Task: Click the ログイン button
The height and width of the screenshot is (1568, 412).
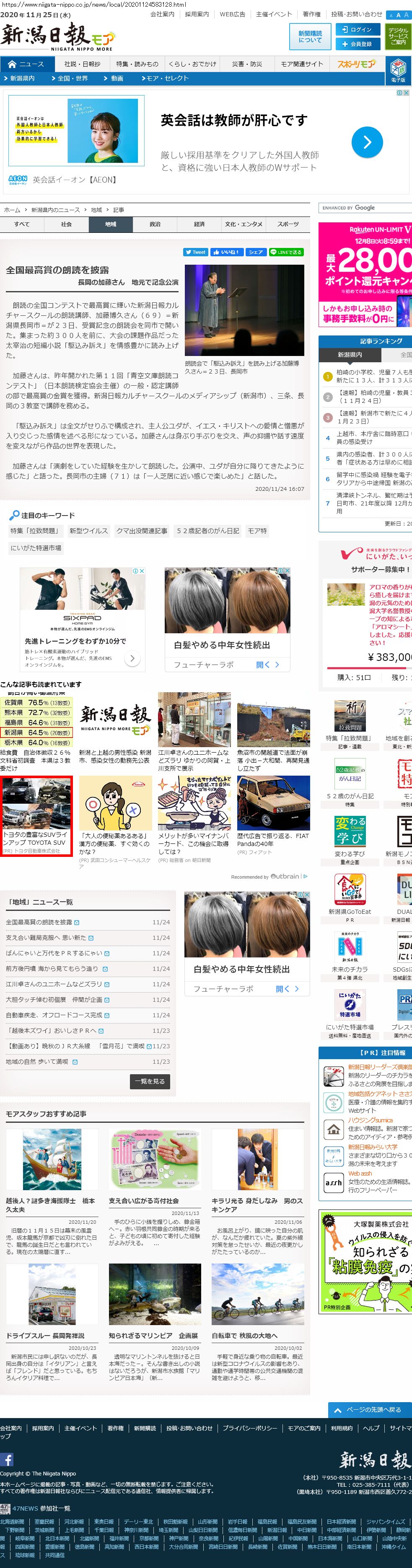Action: (357, 30)
